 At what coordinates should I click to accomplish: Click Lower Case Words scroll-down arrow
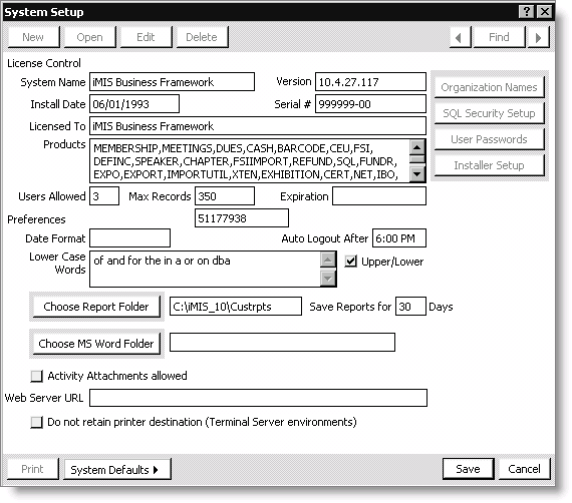[x=328, y=278]
